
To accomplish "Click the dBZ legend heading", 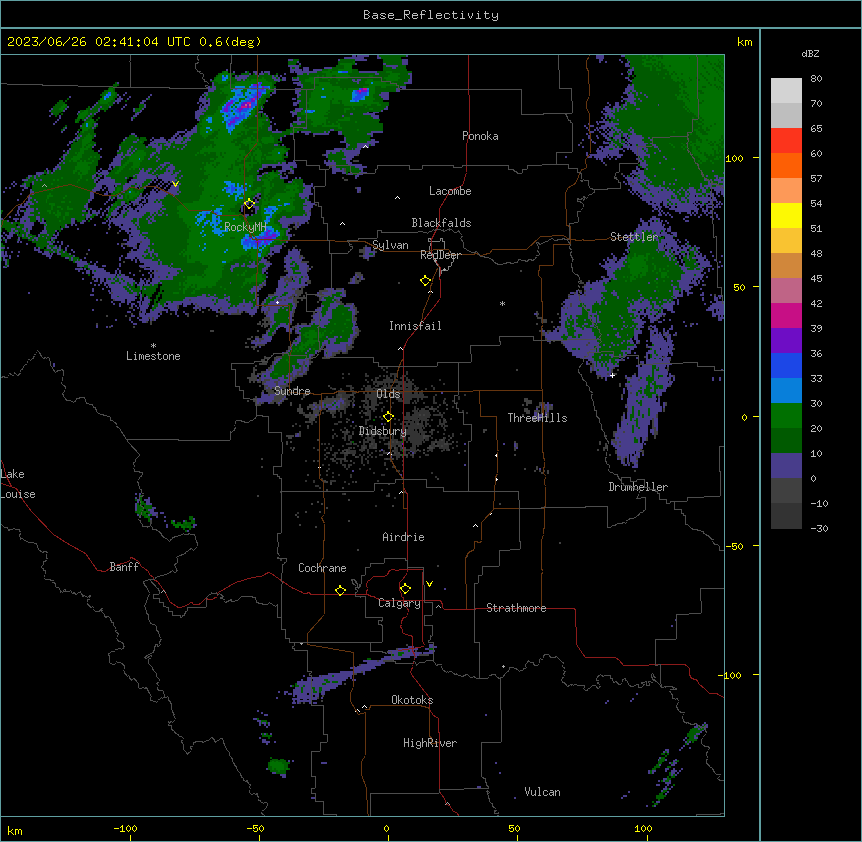I will coord(810,54).
